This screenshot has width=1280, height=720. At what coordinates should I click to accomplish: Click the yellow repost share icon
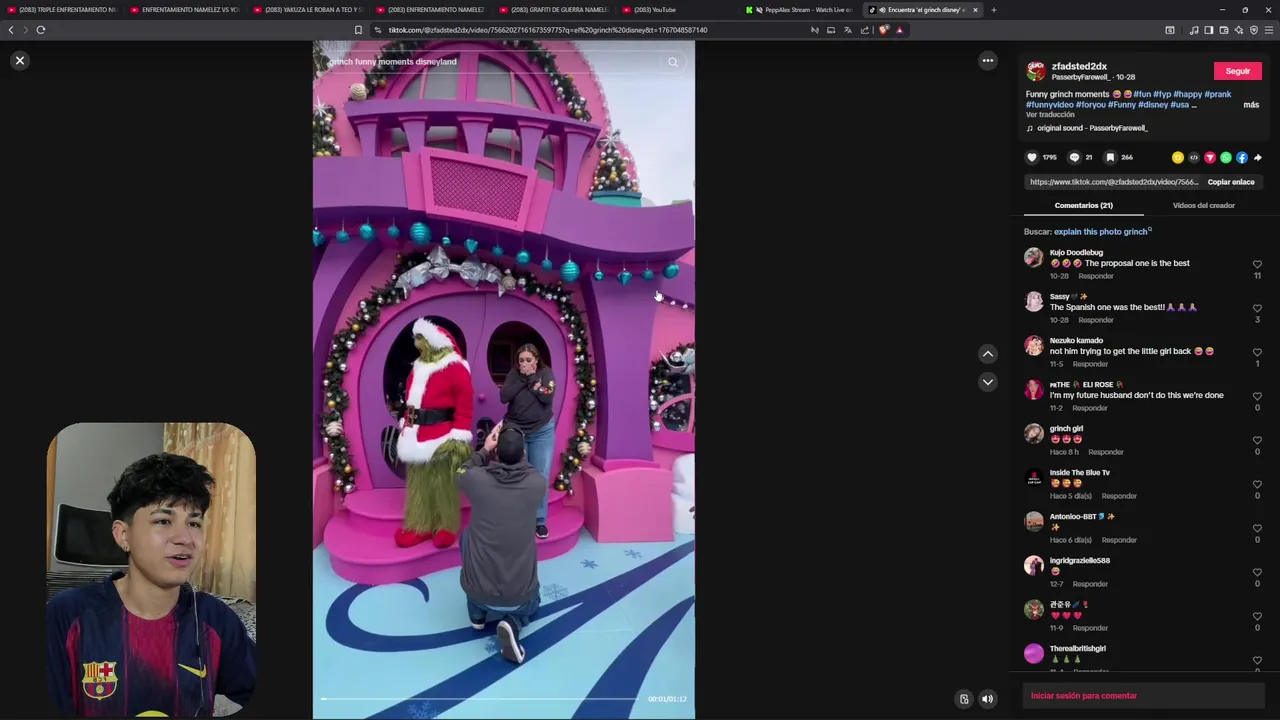point(1177,157)
